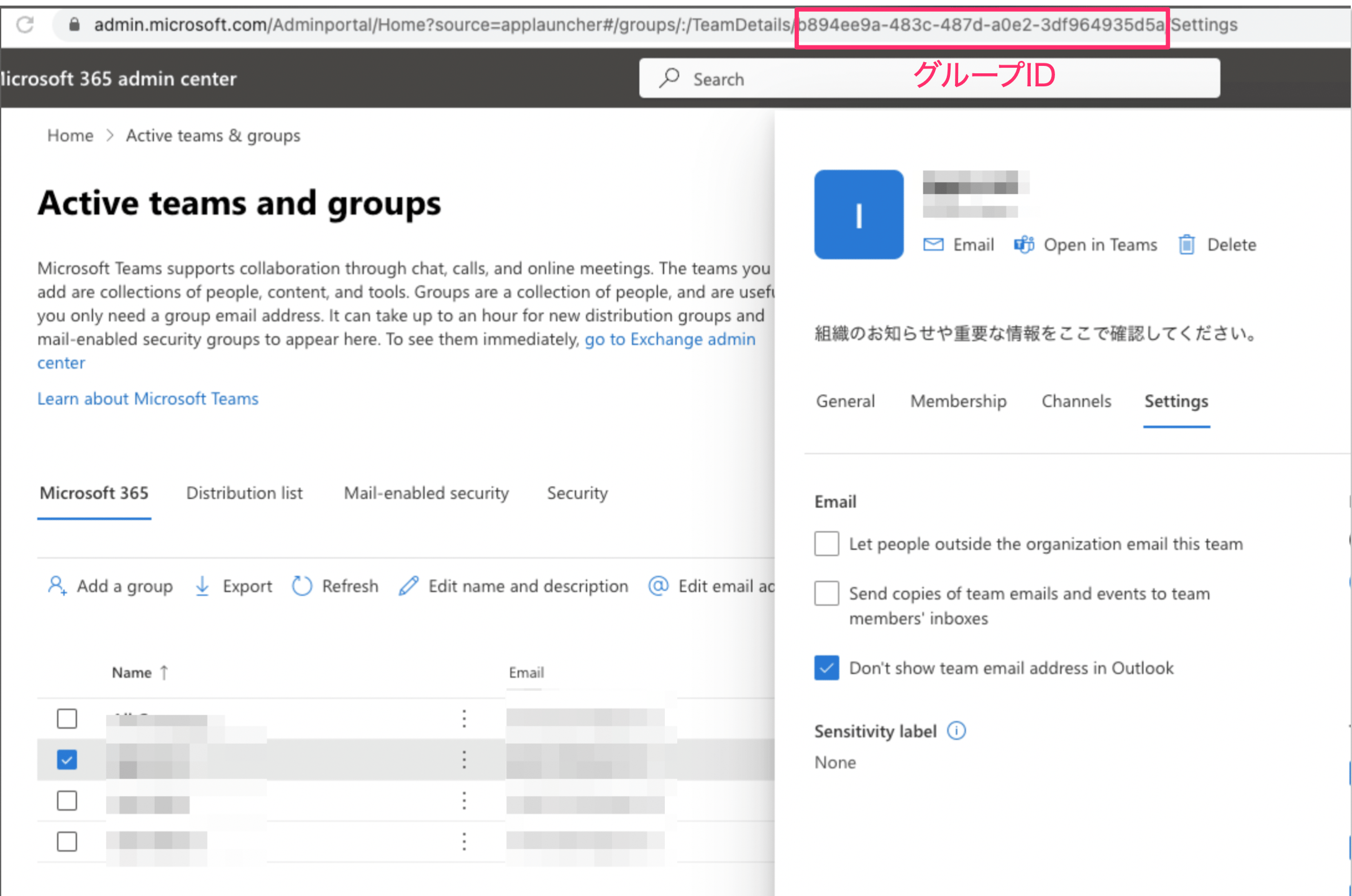Go to Home breadcrumb
1352x896 pixels.
[70, 135]
